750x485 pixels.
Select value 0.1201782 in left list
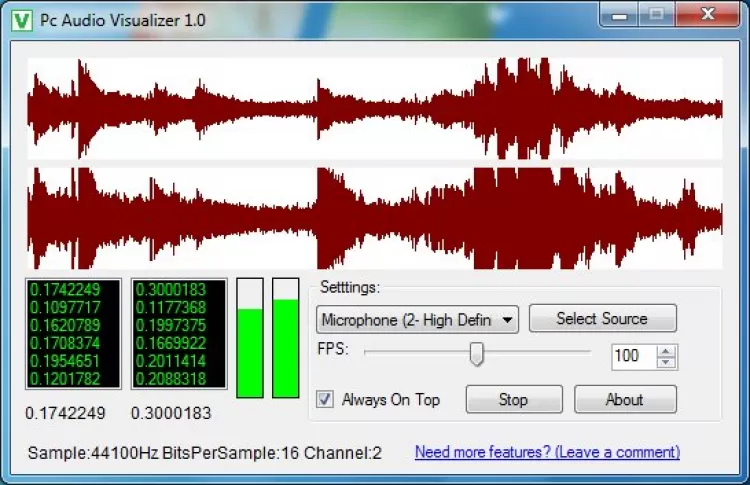point(65,379)
